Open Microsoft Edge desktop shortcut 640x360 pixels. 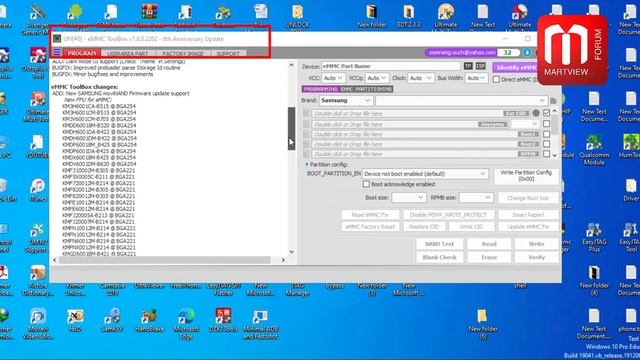tap(186, 324)
